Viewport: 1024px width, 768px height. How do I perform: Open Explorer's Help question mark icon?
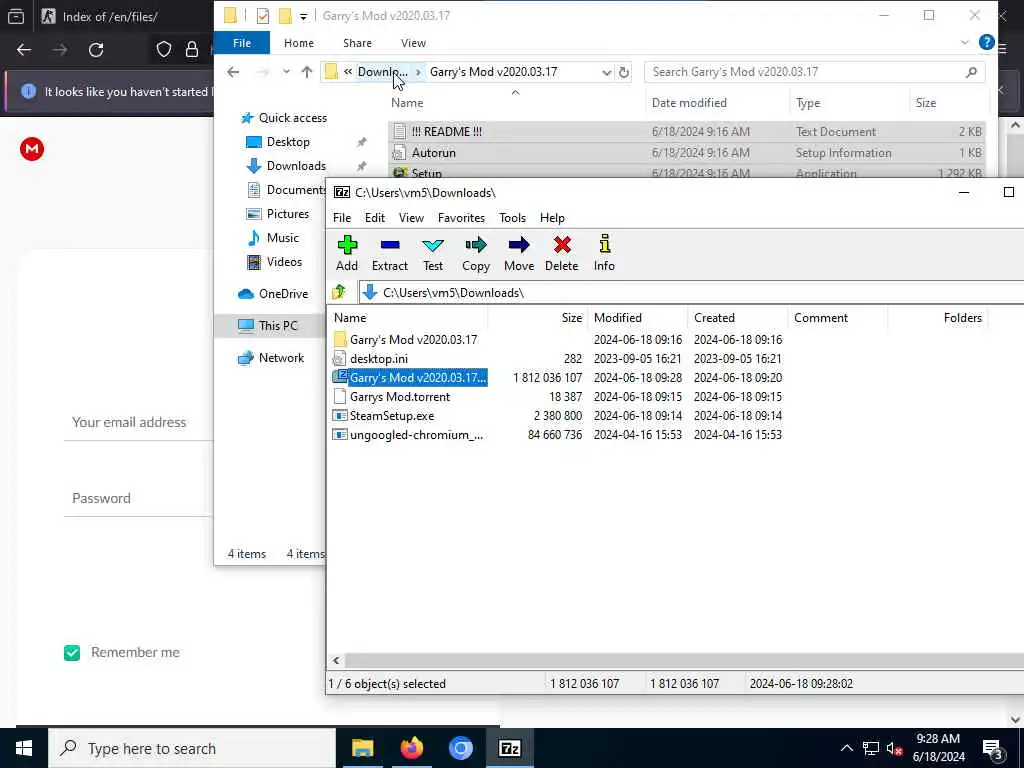pyautogui.click(x=987, y=42)
